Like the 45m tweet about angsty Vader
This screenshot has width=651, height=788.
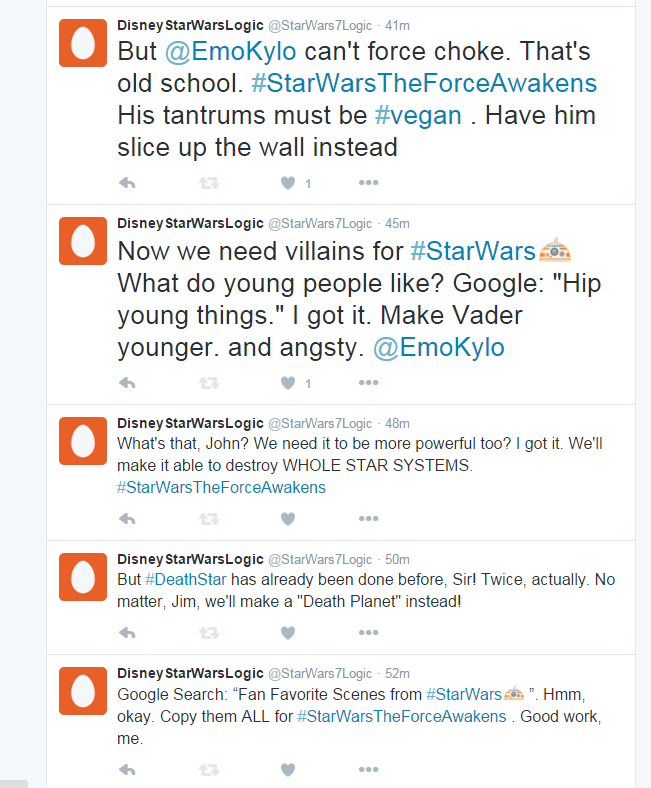tap(288, 383)
